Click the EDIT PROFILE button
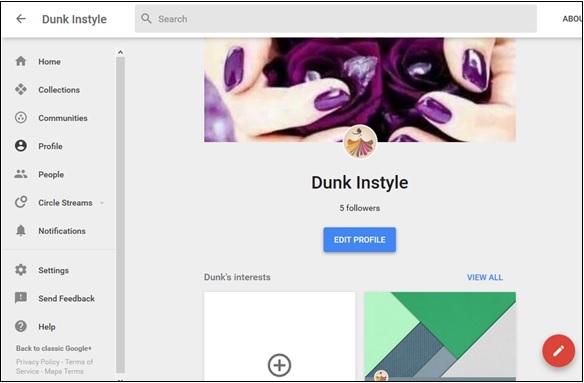Screen dimensions: 584x383 (359, 240)
